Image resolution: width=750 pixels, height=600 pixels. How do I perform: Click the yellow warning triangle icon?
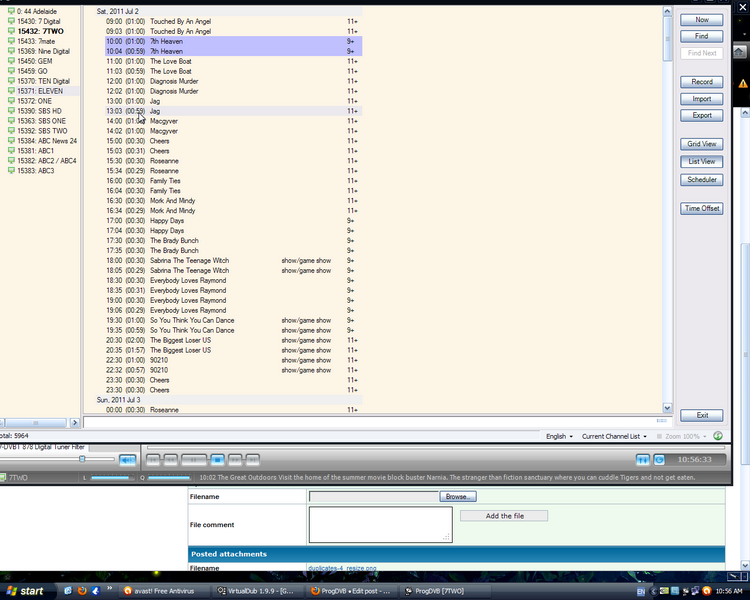742,85
